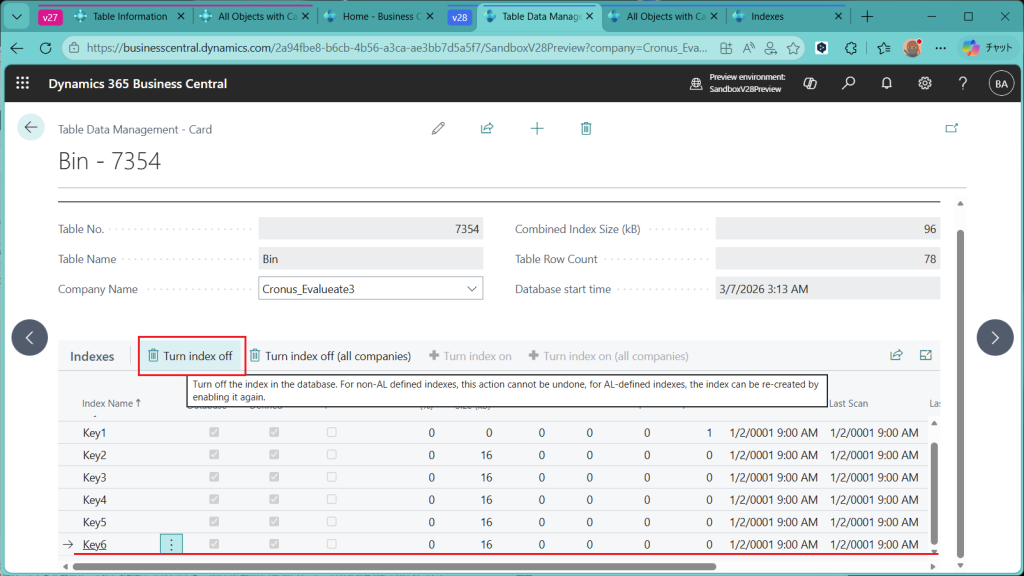Toggle the second checkbox in the Key3 row
Image resolution: width=1024 pixels, height=576 pixels.
[x=273, y=478]
